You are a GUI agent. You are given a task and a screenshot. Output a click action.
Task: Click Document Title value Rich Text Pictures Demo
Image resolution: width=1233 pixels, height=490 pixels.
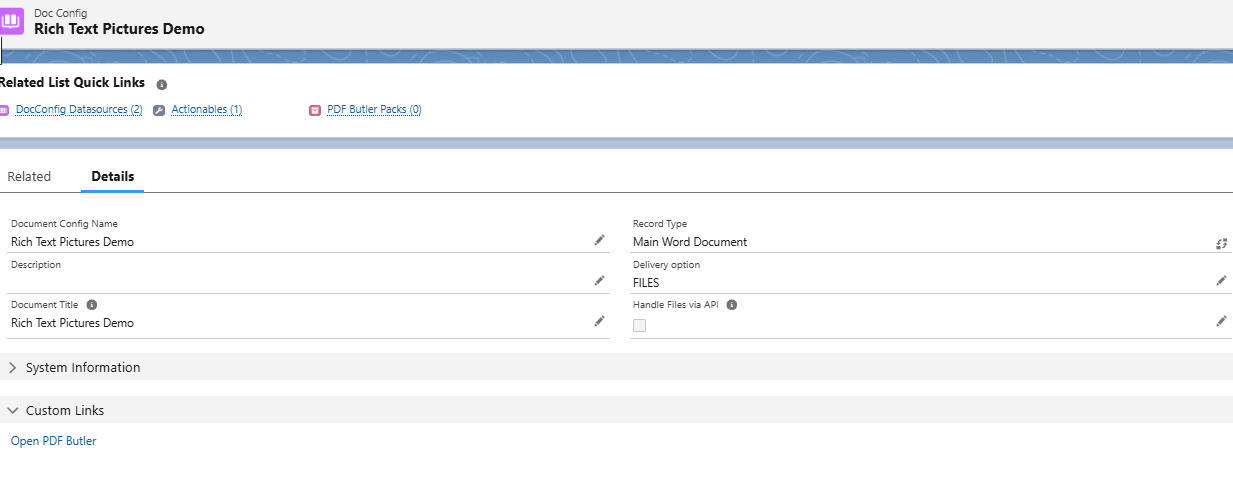[x=72, y=323]
